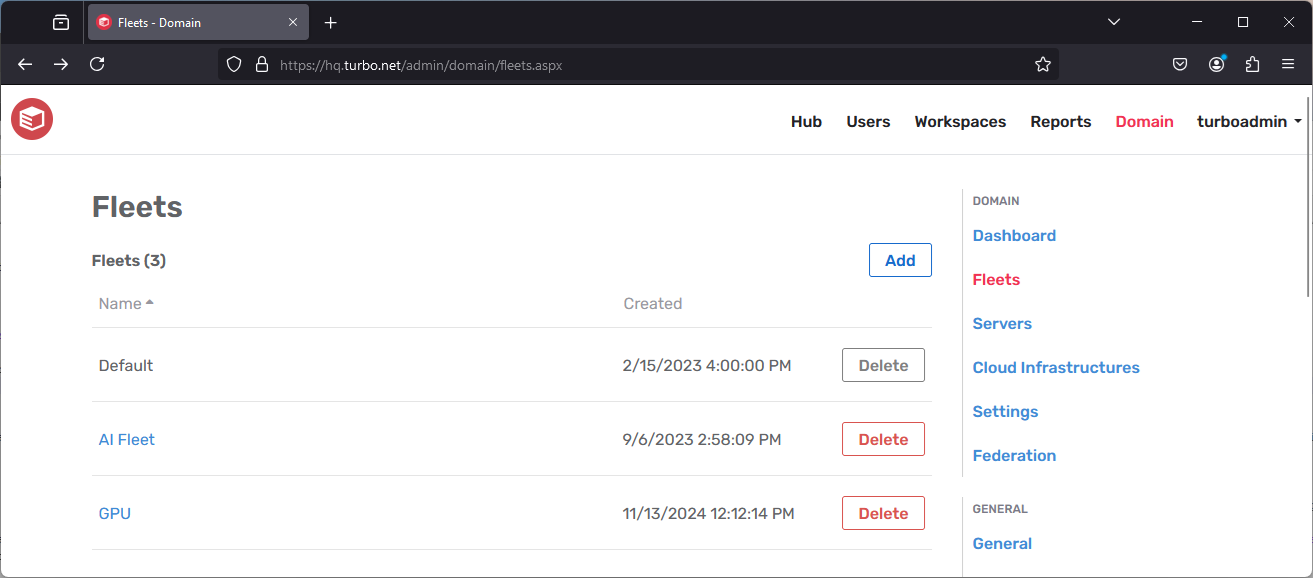The width and height of the screenshot is (1313, 578).
Task: Click the Add fleet button
Action: 899,260
